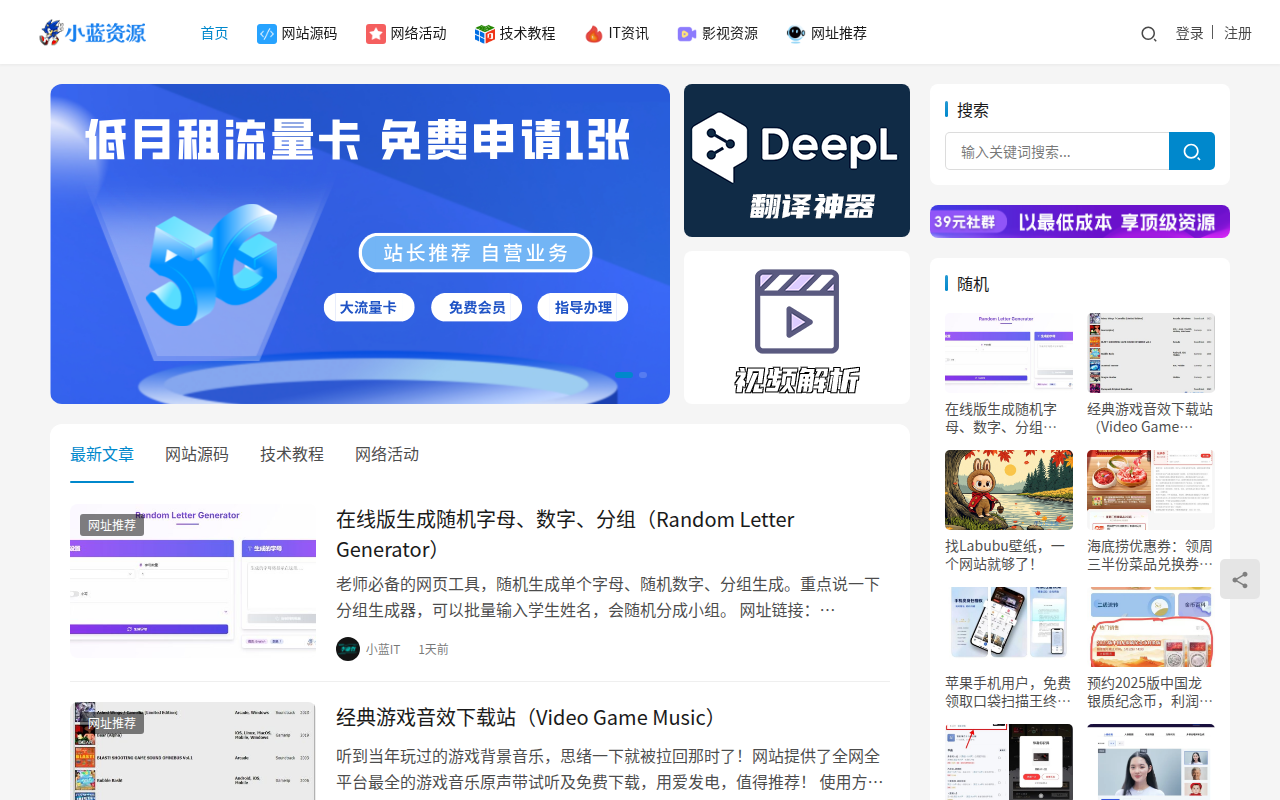Image resolution: width=1280 pixels, height=800 pixels.
Task: Click the IT资讯 flame icon
Action: tap(594, 34)
